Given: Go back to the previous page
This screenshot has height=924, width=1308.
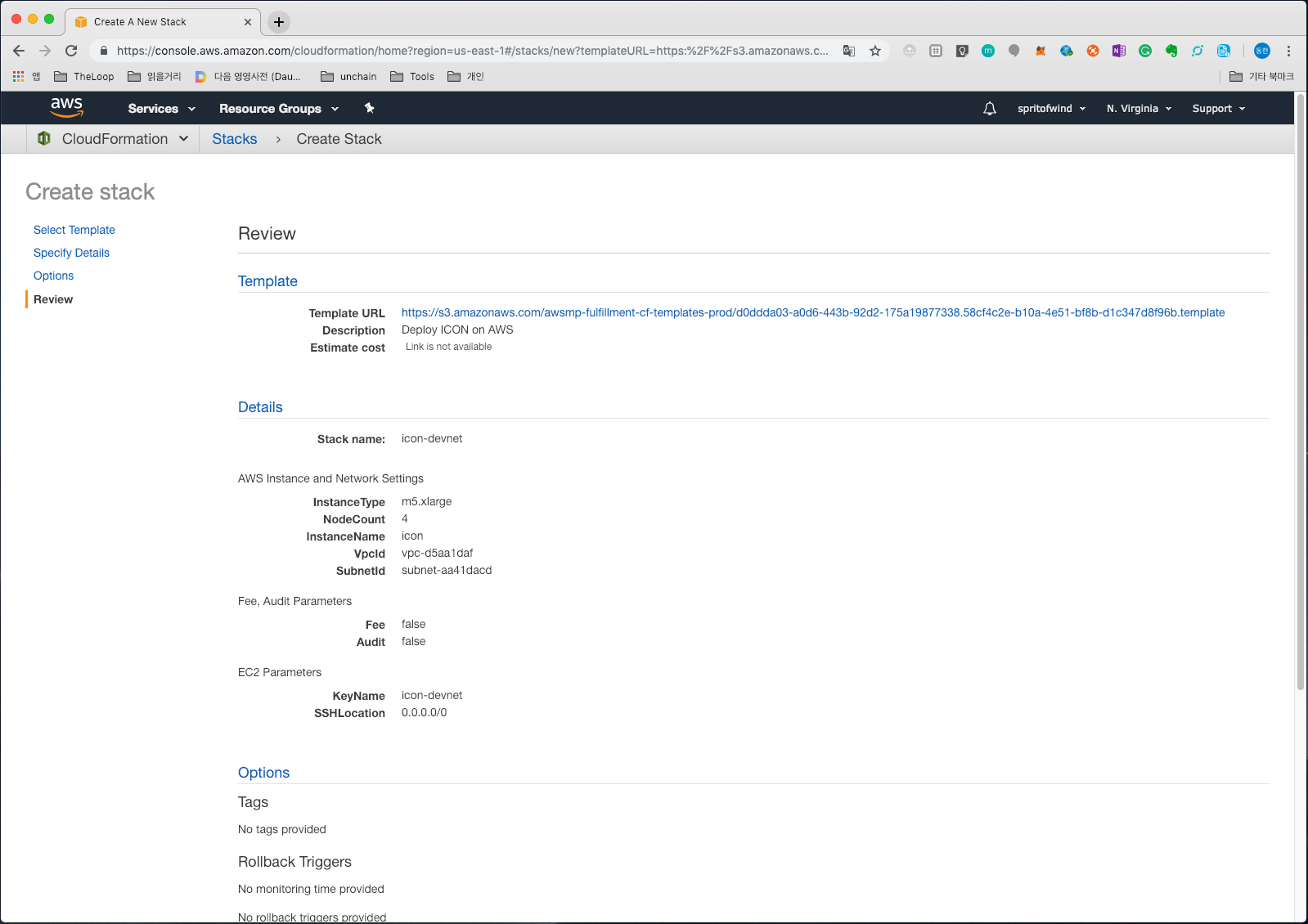Looking at the screenshot, I should 19,51.
